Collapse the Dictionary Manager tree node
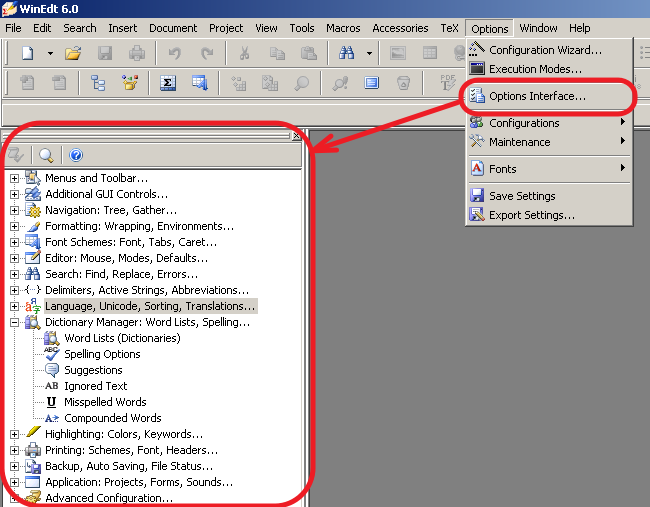Image resolution: width=650 pixels, height=507 pixels. coord(15,322)
